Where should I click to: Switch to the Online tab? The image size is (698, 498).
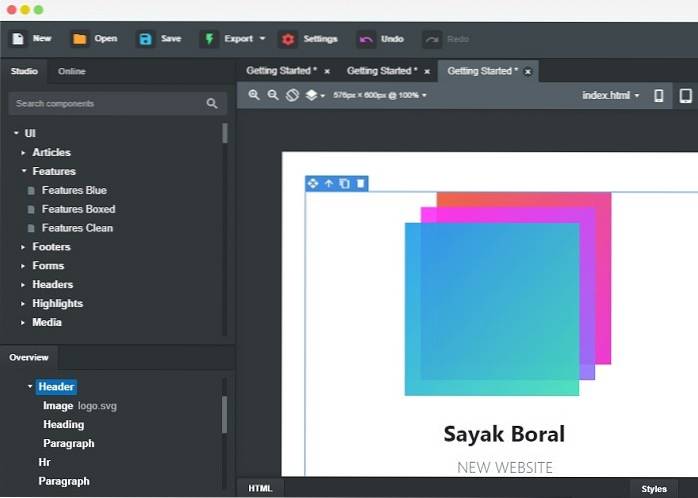tap(72, 71)
